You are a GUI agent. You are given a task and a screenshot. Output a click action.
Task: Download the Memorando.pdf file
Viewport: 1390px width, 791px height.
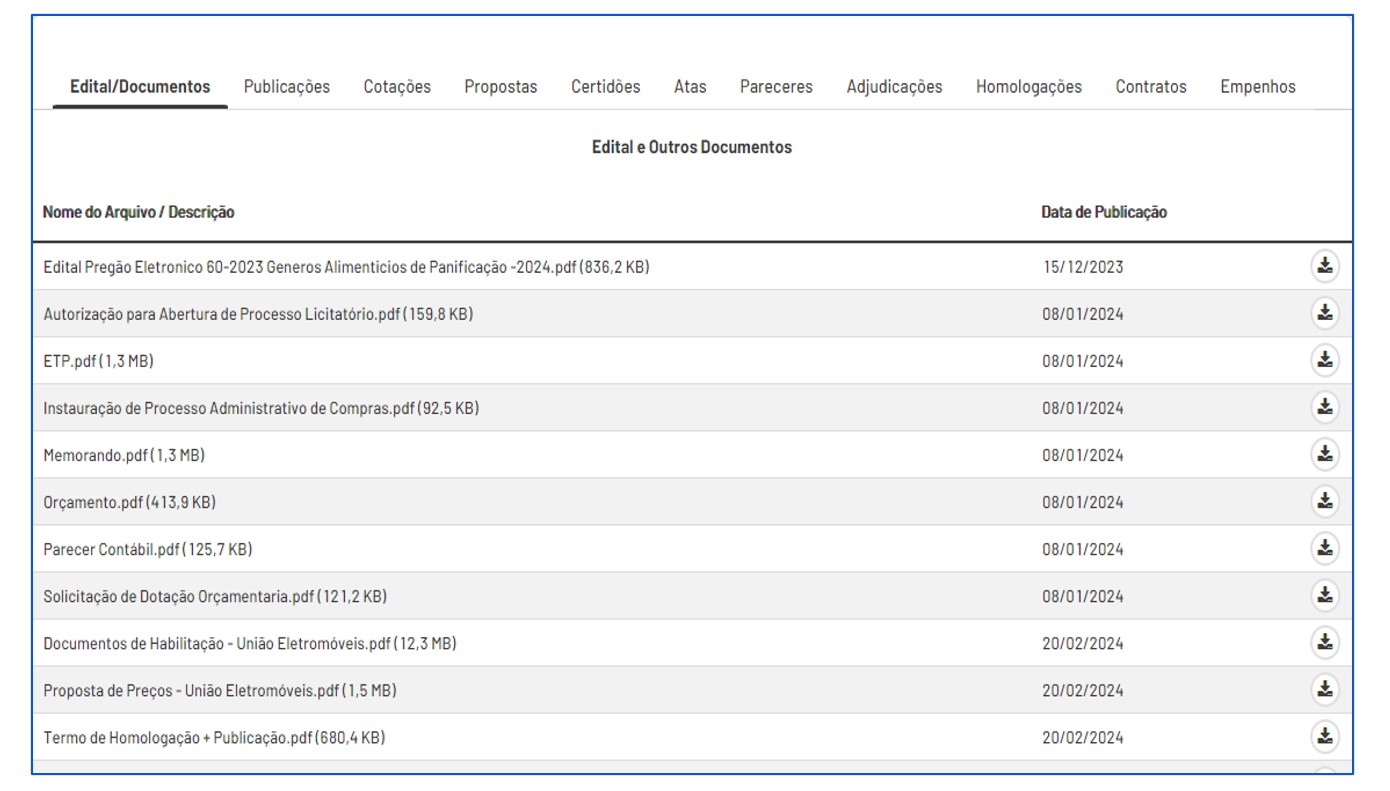pyautogui.click(x=1325, y=454)
